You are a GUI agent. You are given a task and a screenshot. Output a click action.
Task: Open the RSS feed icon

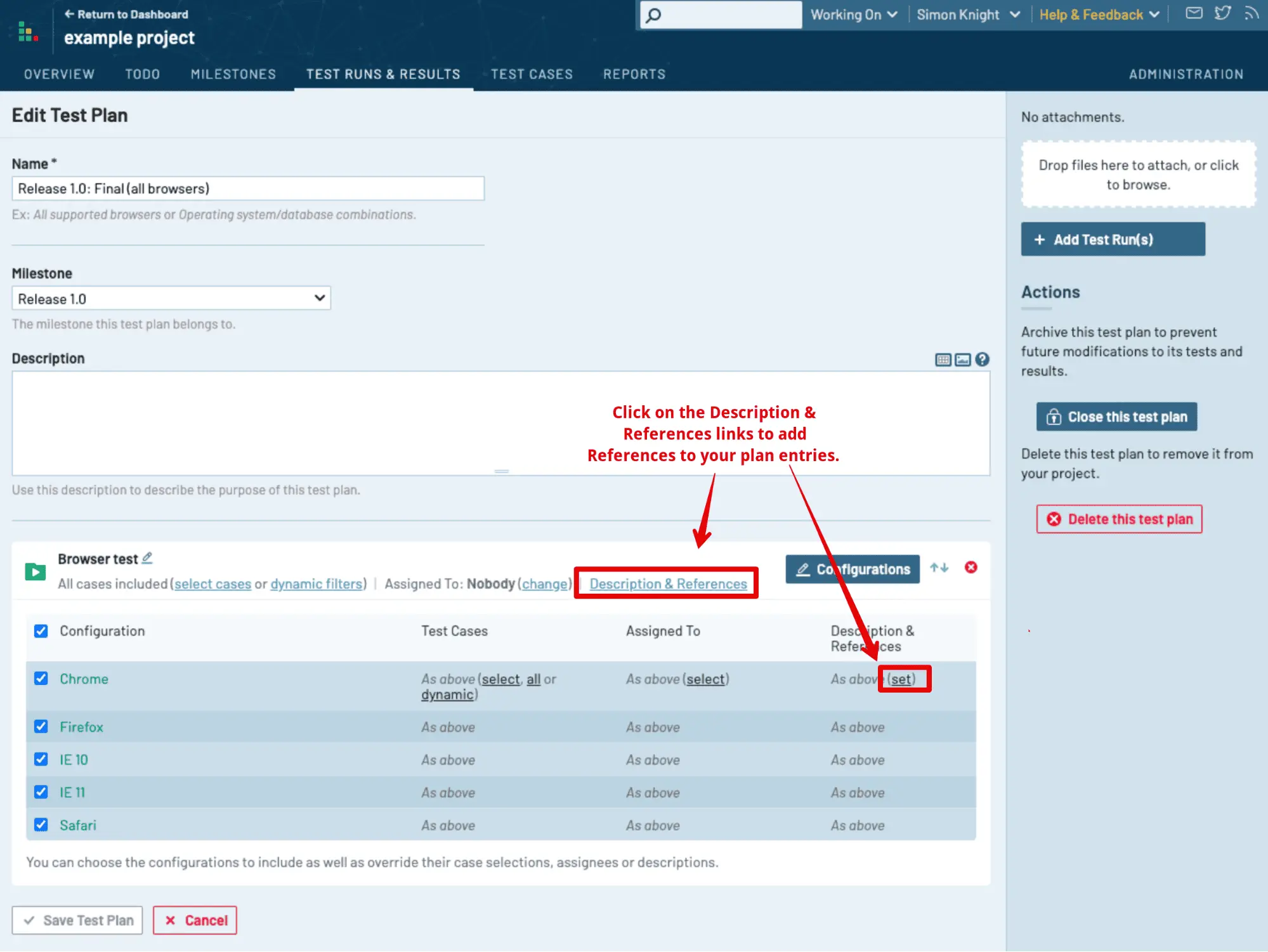click(1251, 13)
